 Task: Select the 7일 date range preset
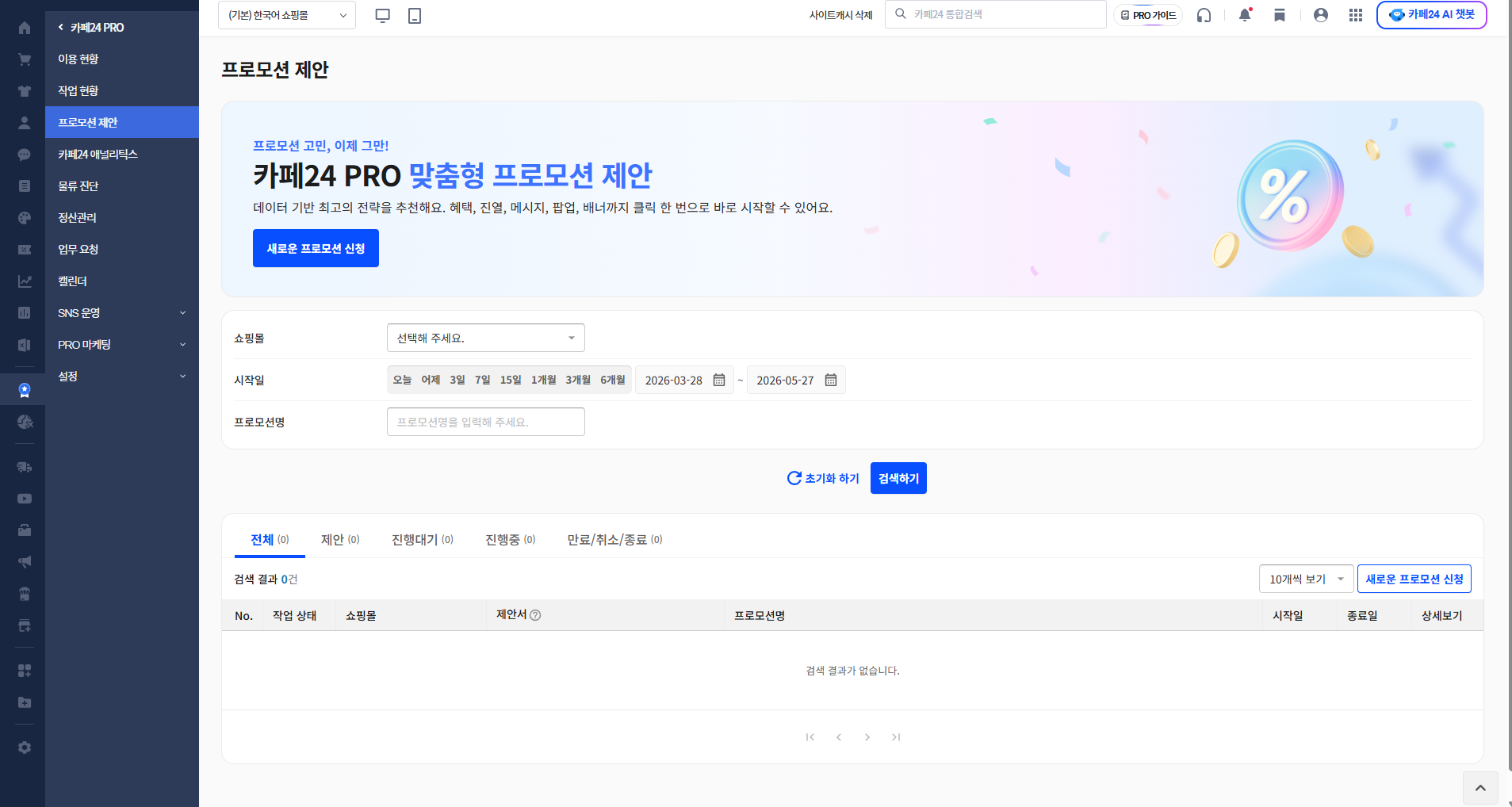coord(483,380)
